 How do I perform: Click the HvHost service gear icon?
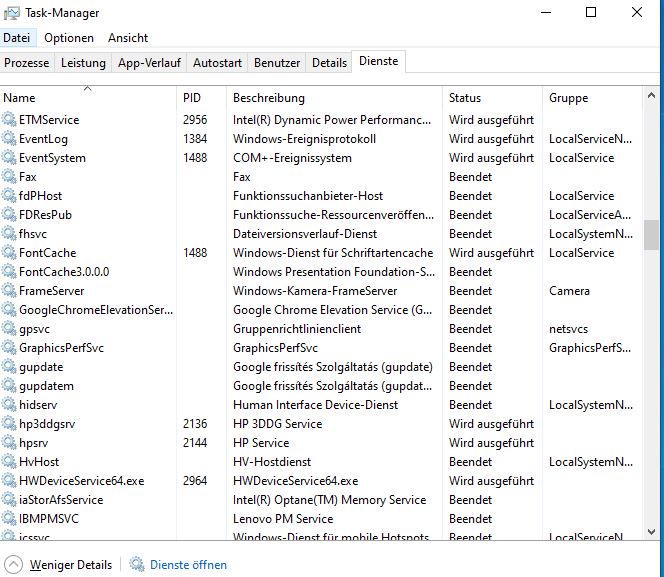coord(10,462)
